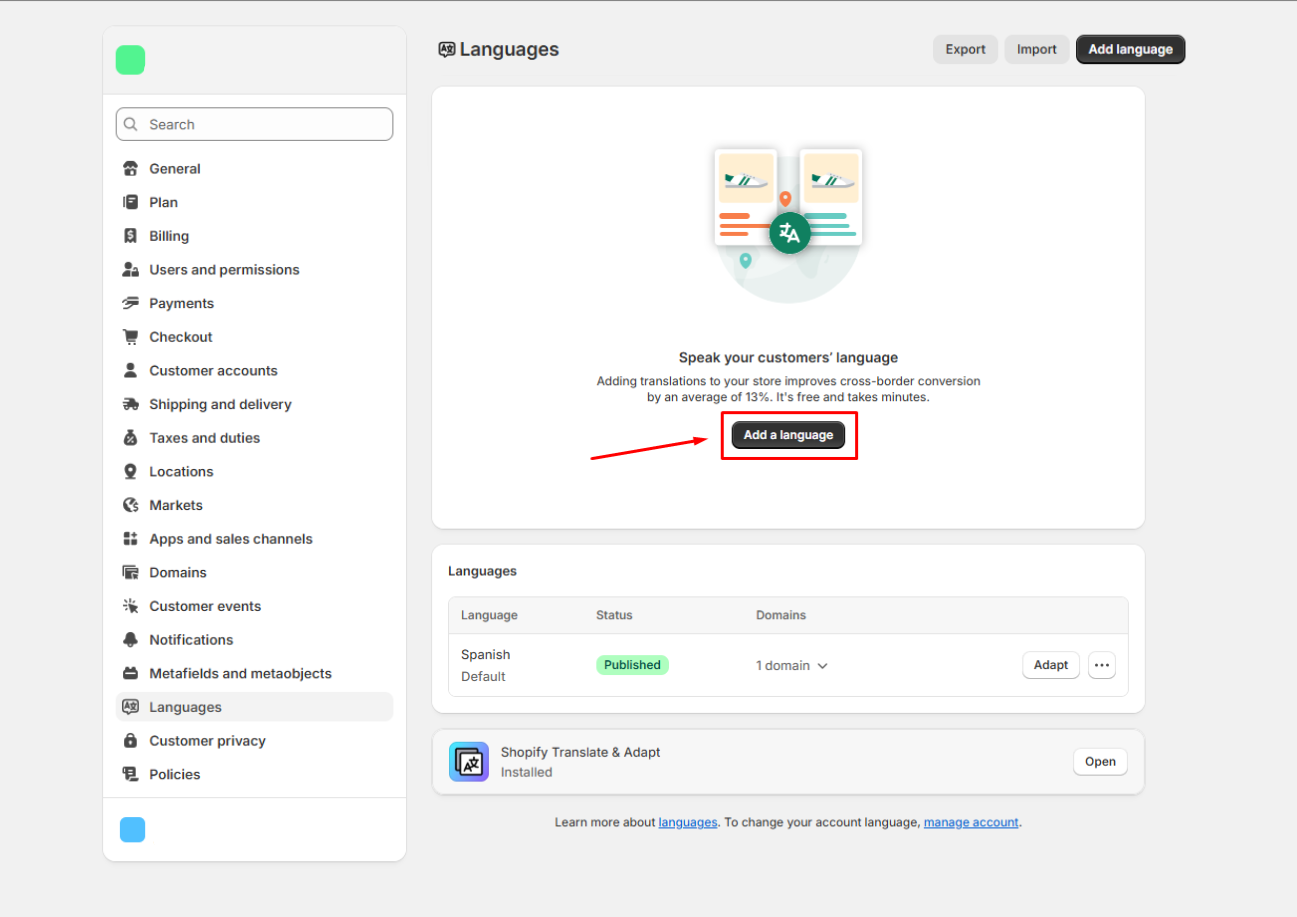The height and width of the screenshot is (917, 1297).
Task: Click the settings Search field
Action: pos(254,124)
